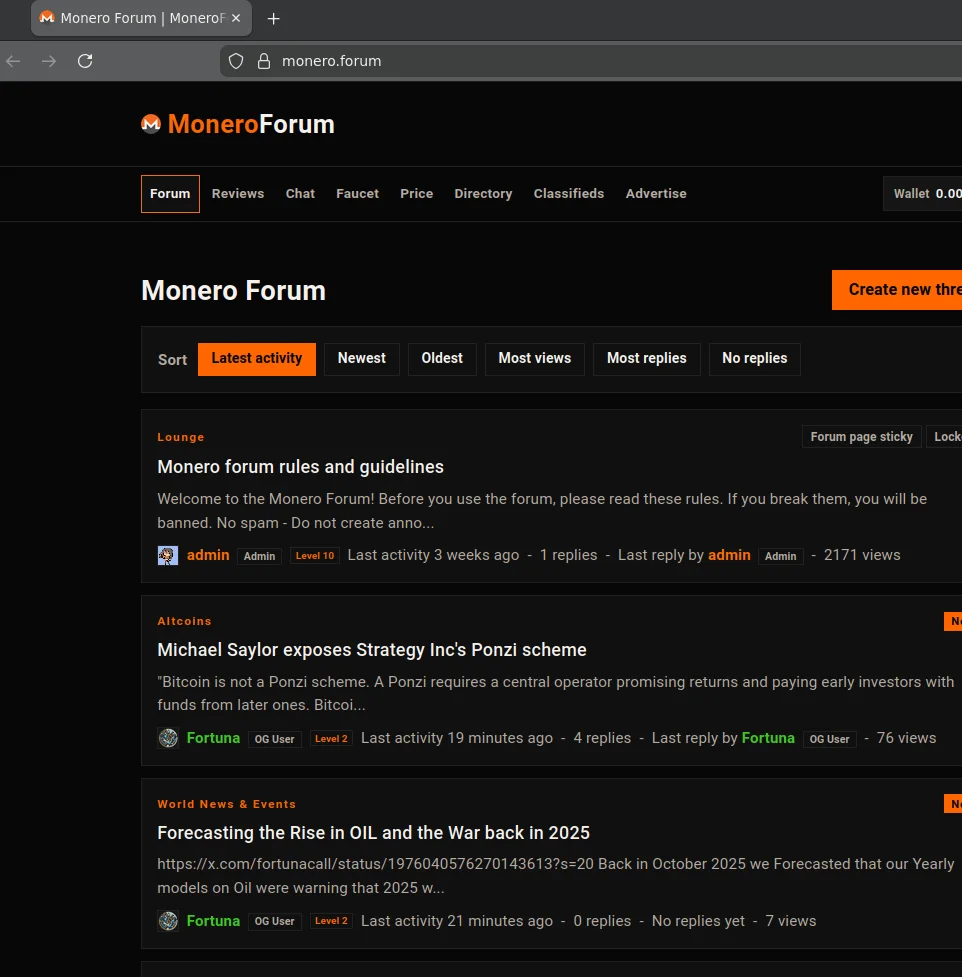Viewport: 962px width, 977px height.
Task: Sort threads by Newest
Action: 361,359
